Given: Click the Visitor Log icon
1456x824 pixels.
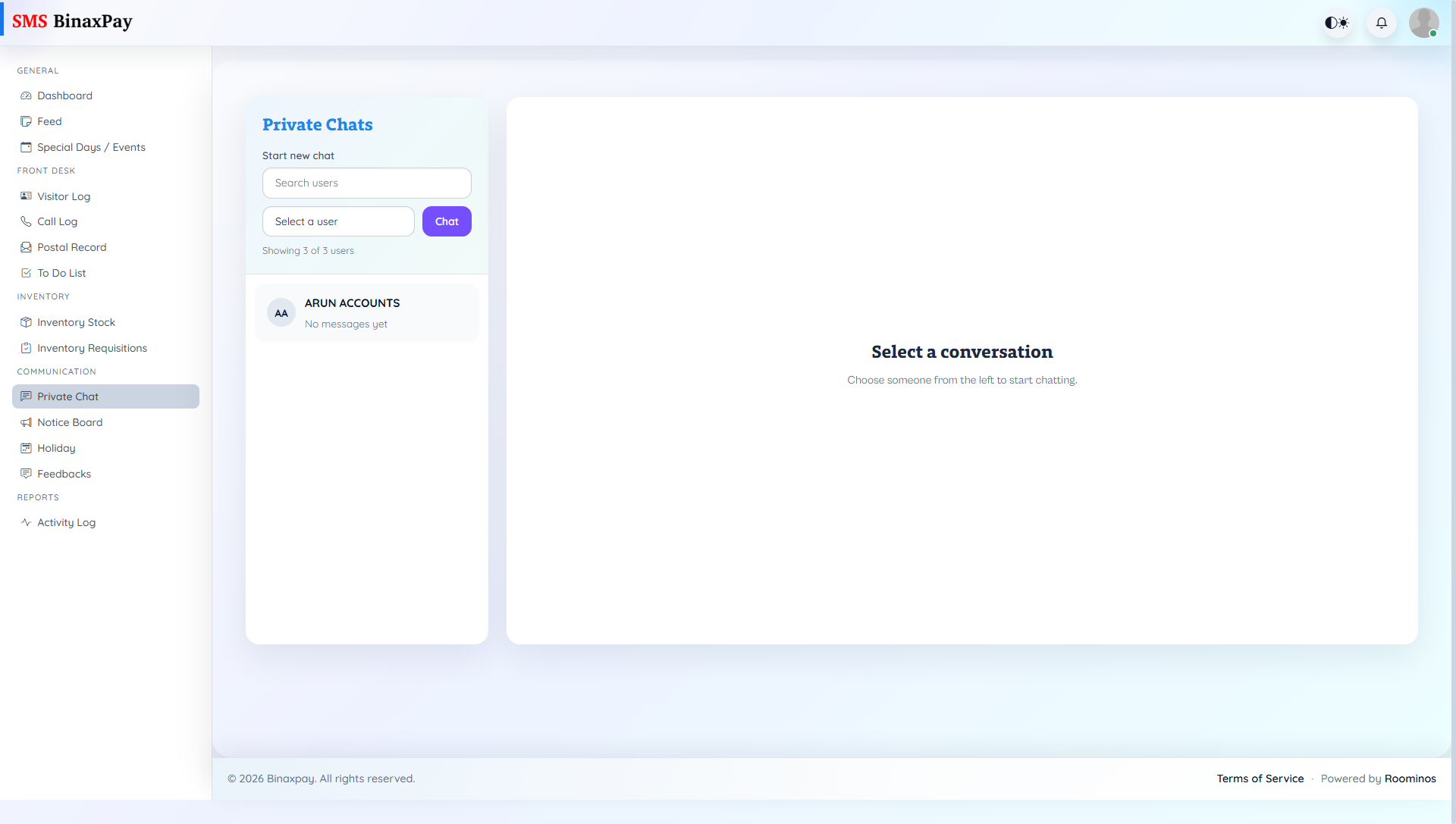Looking at the screenshot, I should [x=26, y=196].
